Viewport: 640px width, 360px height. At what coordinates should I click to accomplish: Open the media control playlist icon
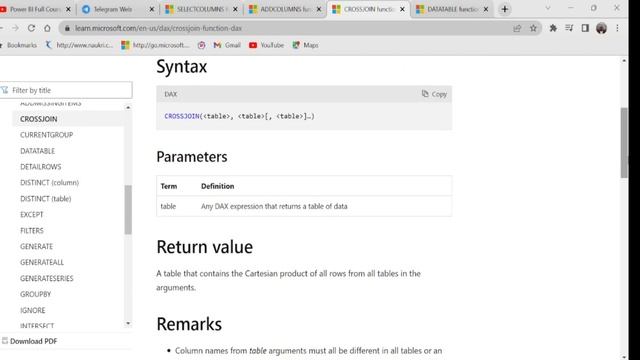[569, 28]
